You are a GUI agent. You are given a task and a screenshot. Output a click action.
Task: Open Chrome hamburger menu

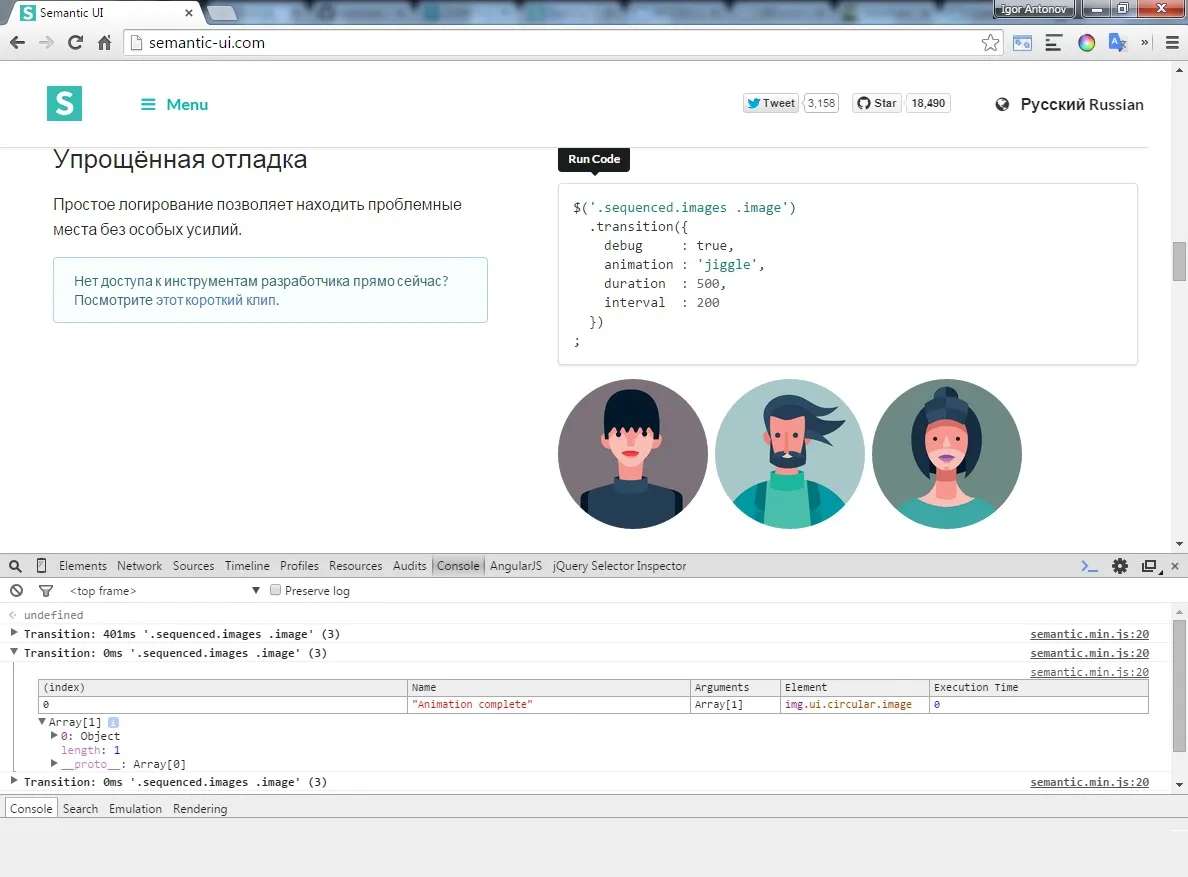(x=1172, y=43)
